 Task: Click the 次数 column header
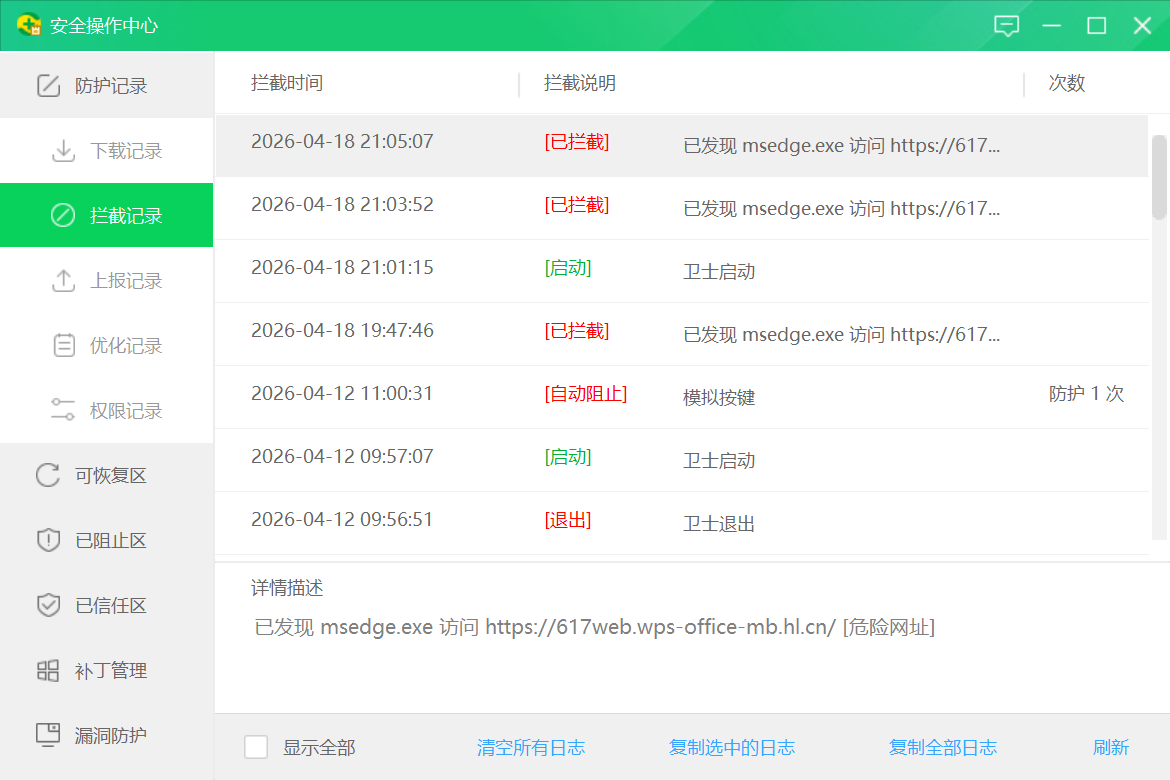click(1066, 83)
